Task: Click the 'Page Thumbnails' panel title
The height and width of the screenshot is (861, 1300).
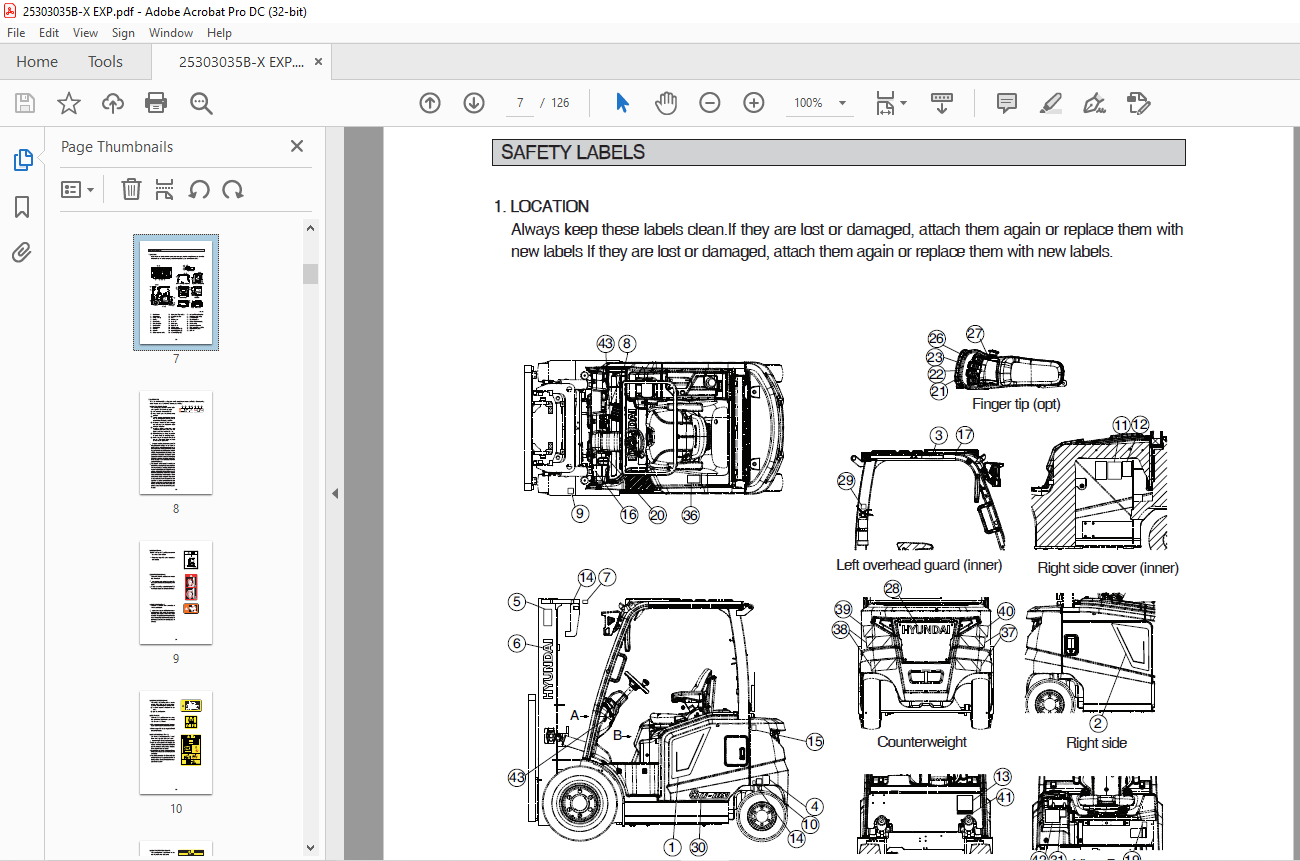Action: 117,146
